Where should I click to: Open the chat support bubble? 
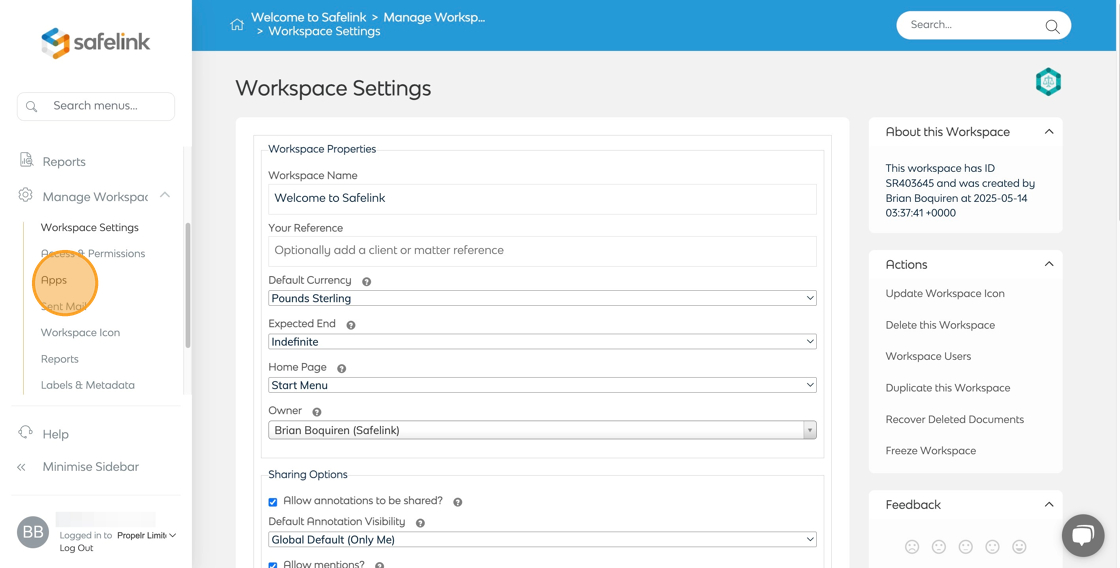(1082, 536)
